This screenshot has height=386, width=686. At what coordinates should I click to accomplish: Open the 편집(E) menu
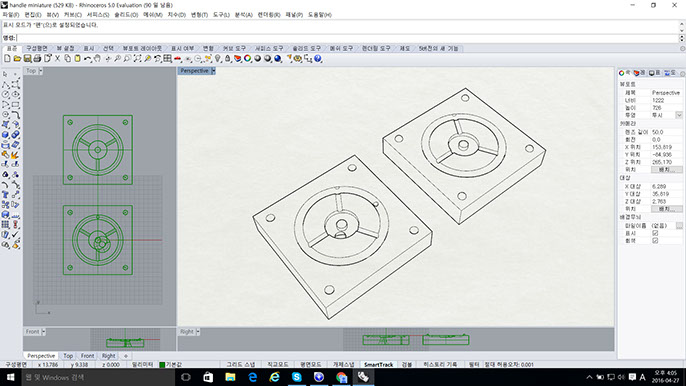(x=33, y=14)
